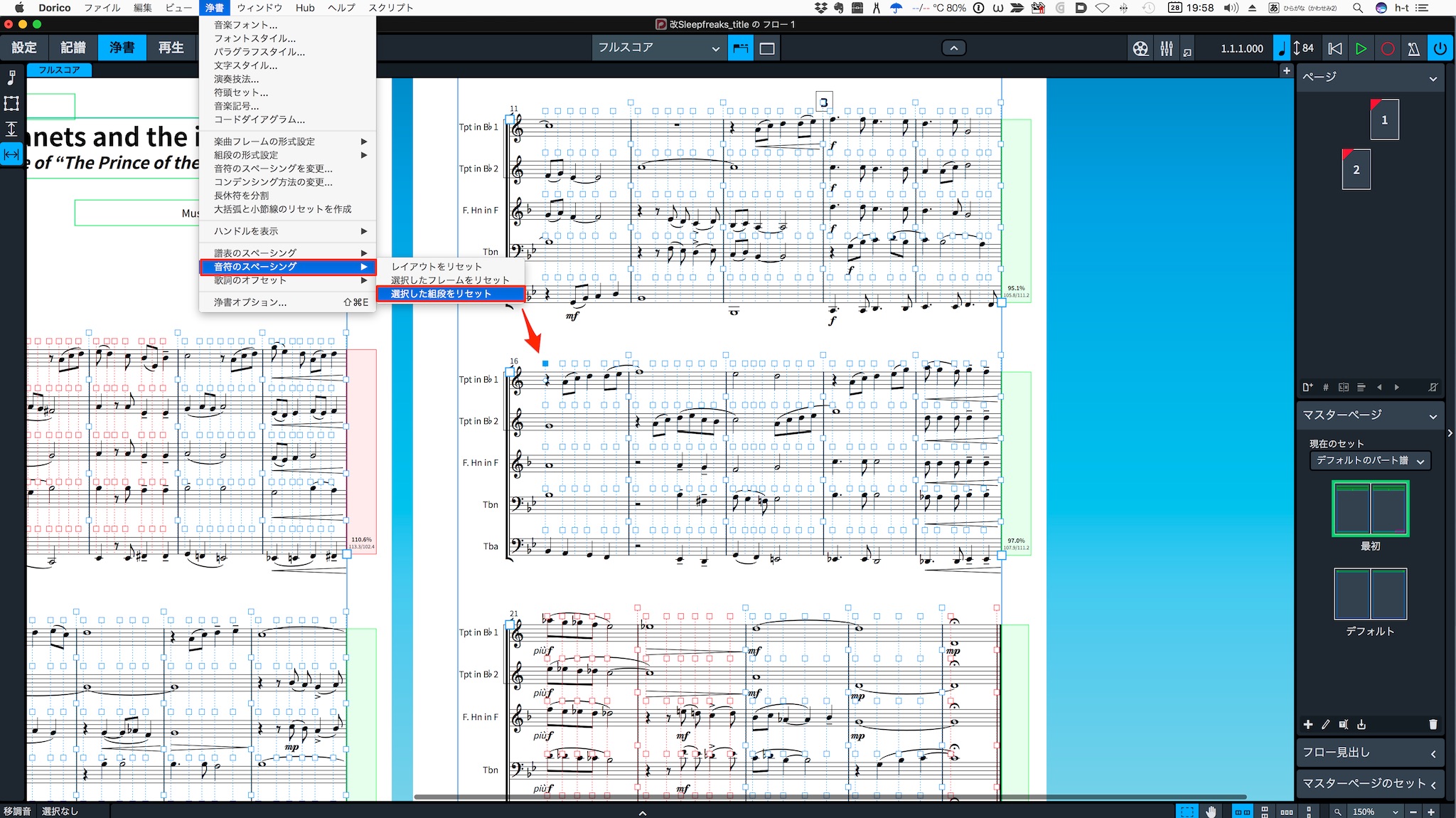This screenshot has width=1456, height=818.
Task: Select the 最初 master page thumbnail
Action: (x=1370, y=509)
